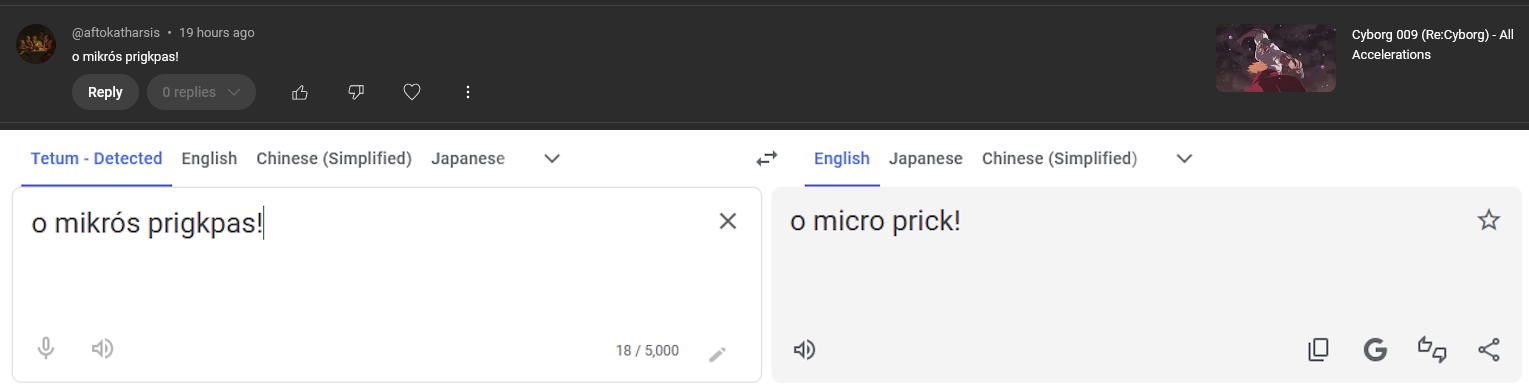This screenshot has width=1529, height=391.
Task: Open the Cyborg 009 video thumbnail
Action: (1276, 58)
